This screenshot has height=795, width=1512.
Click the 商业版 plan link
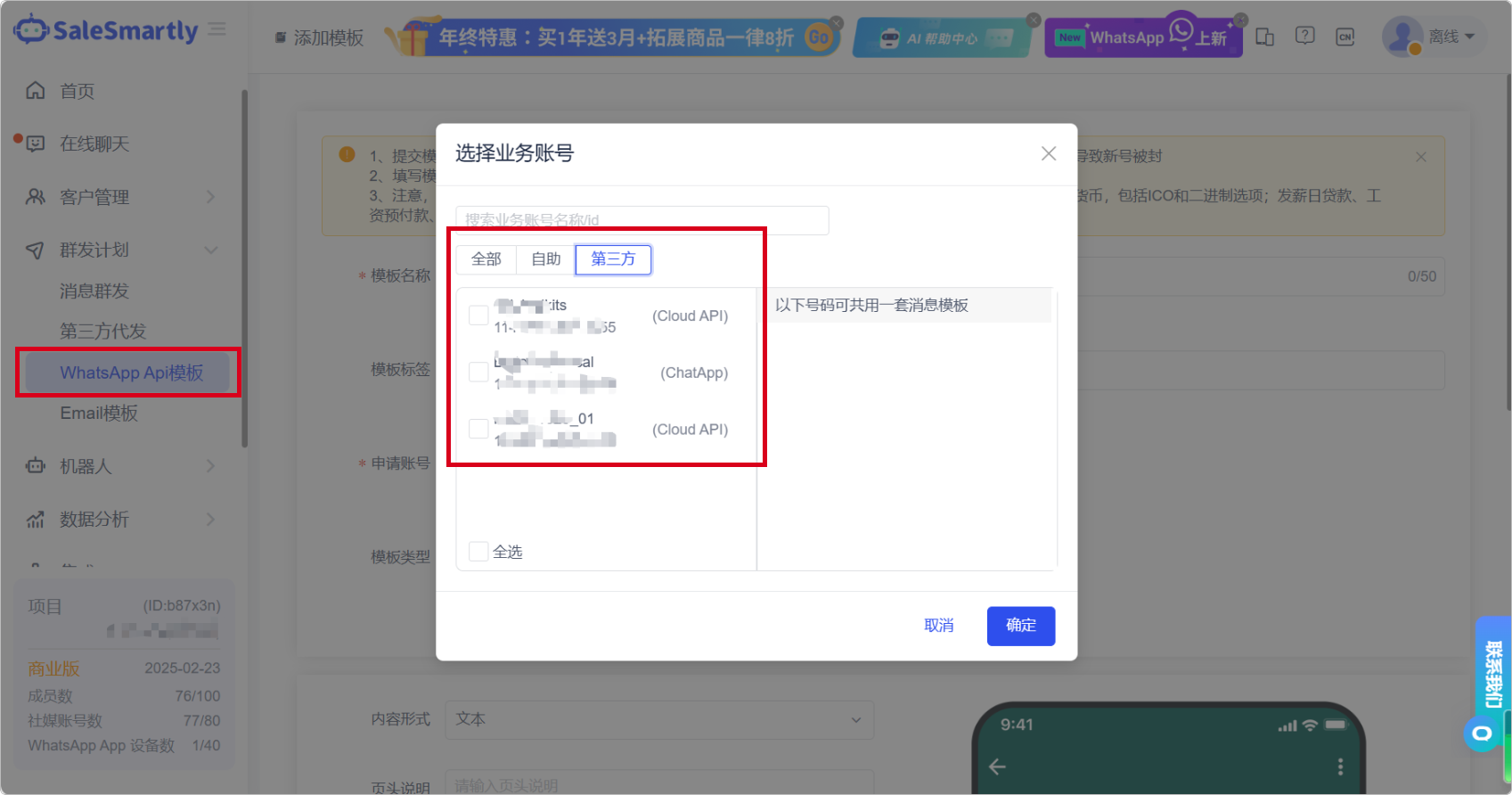(x=53, y=668)
